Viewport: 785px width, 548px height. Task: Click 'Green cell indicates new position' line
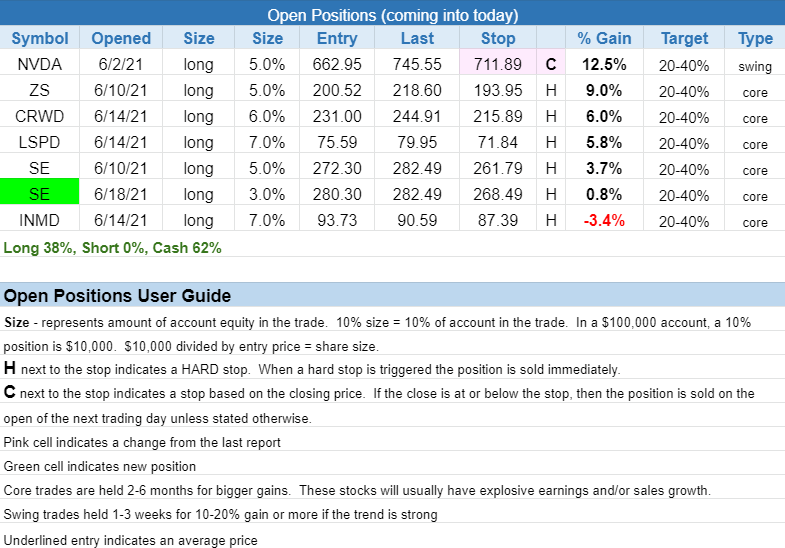click(100, 466)
